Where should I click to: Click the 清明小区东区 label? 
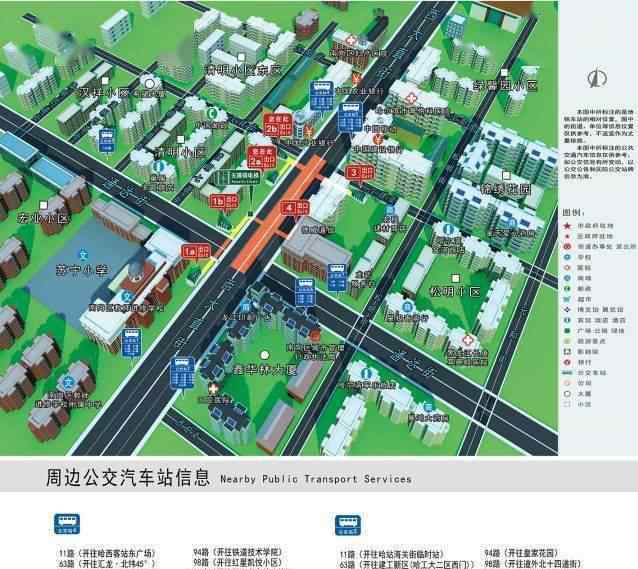(244, 71)
